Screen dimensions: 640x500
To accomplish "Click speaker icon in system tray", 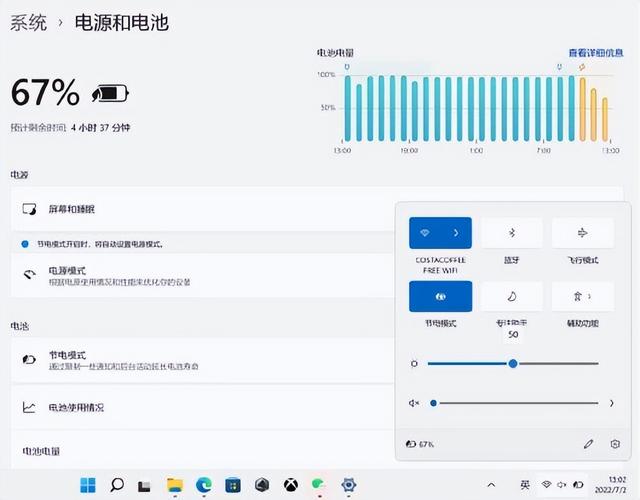I will point(562,484).
